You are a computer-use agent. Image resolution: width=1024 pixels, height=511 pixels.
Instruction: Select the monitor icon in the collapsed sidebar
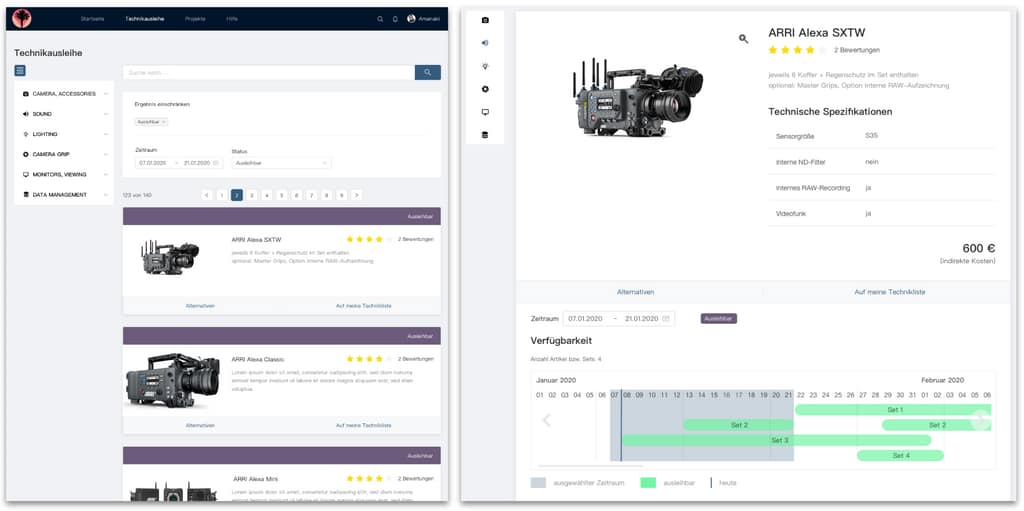485,112
